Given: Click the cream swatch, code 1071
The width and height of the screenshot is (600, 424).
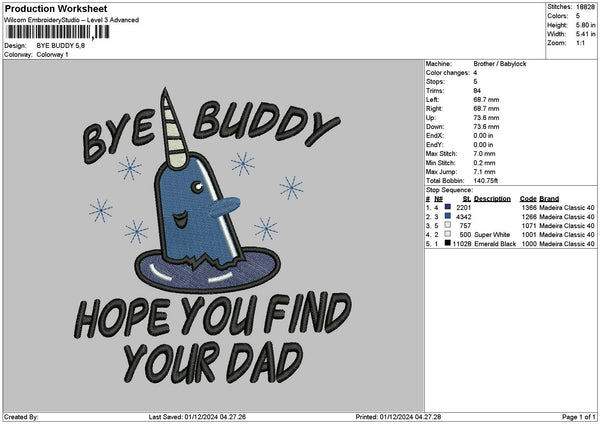Looking at the screenshot, I should [x=448, y=225].
